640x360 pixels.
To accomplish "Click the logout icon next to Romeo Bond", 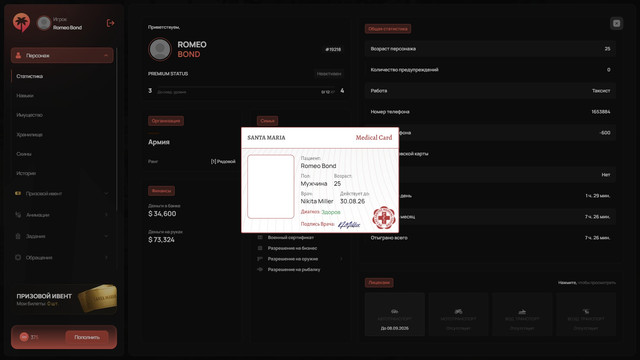I will coord(110,23).
